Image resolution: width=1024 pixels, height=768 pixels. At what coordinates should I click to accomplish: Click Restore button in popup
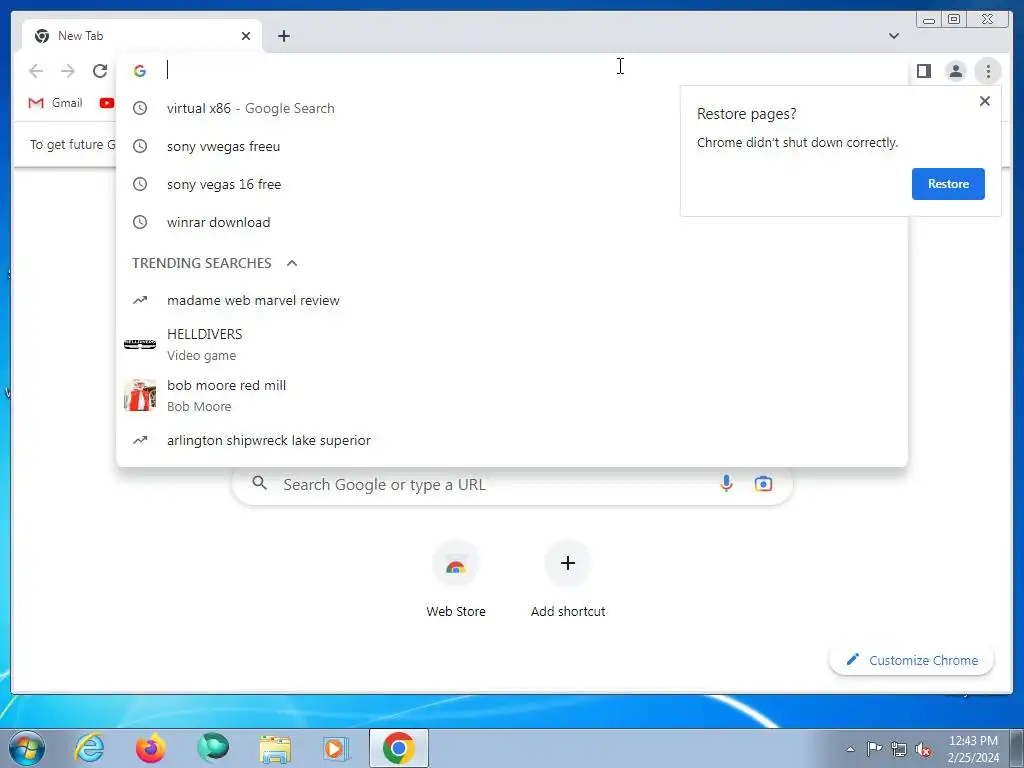point(948,184)
